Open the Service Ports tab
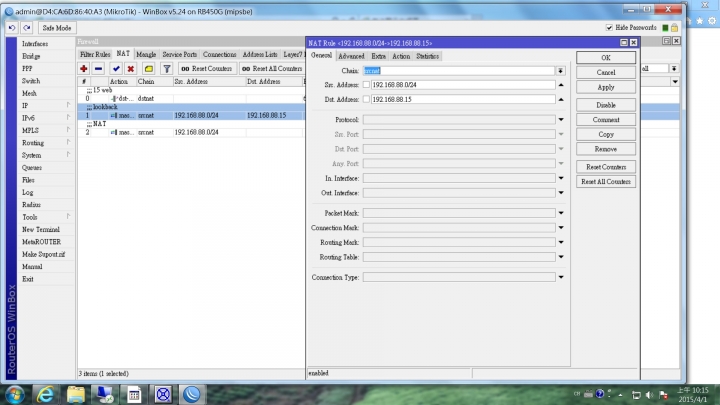Screen dimensions: 720x405 click(x=180, y=54)
